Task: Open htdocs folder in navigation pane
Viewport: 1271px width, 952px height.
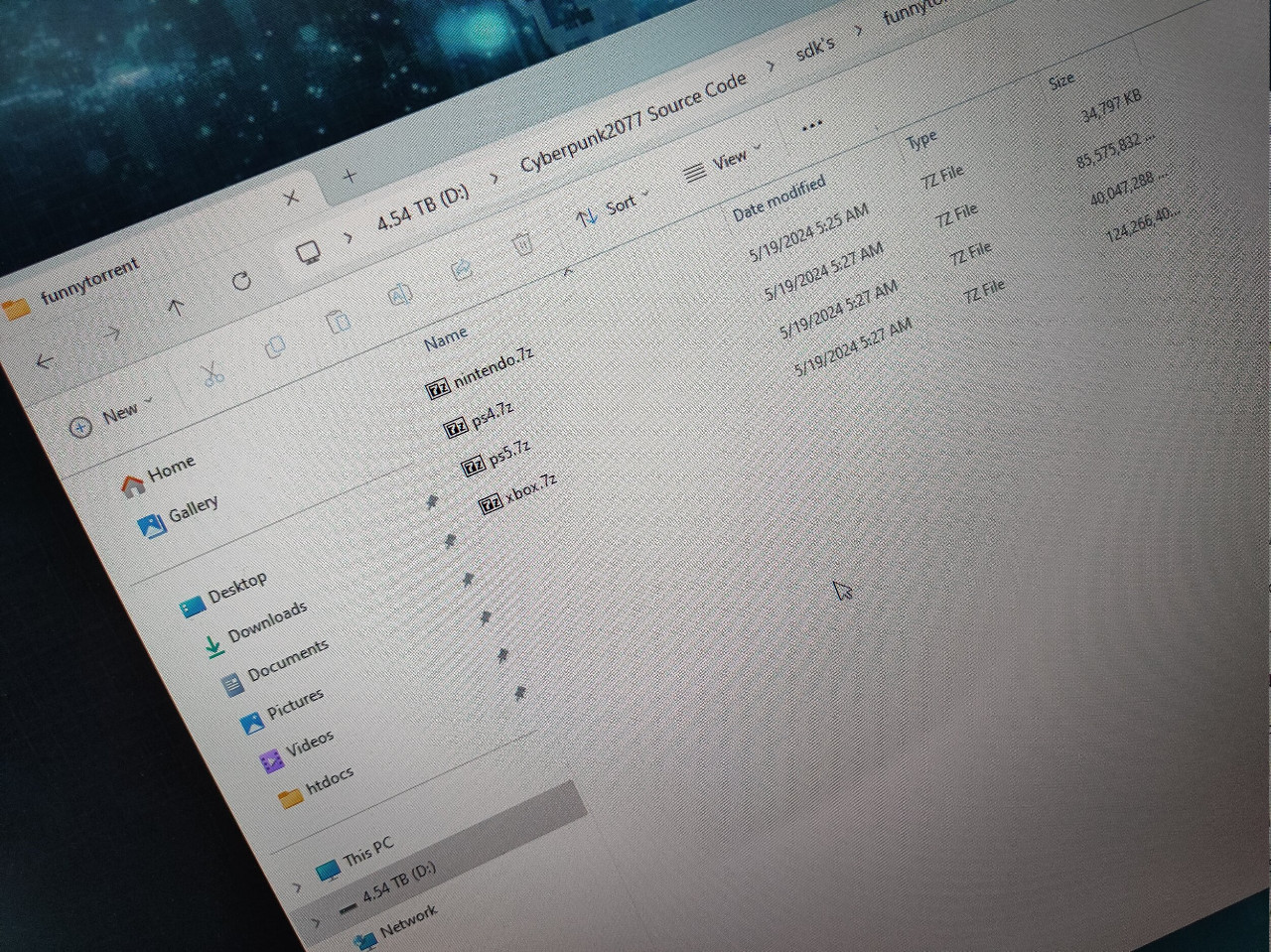Action: [x=316, y=786]
